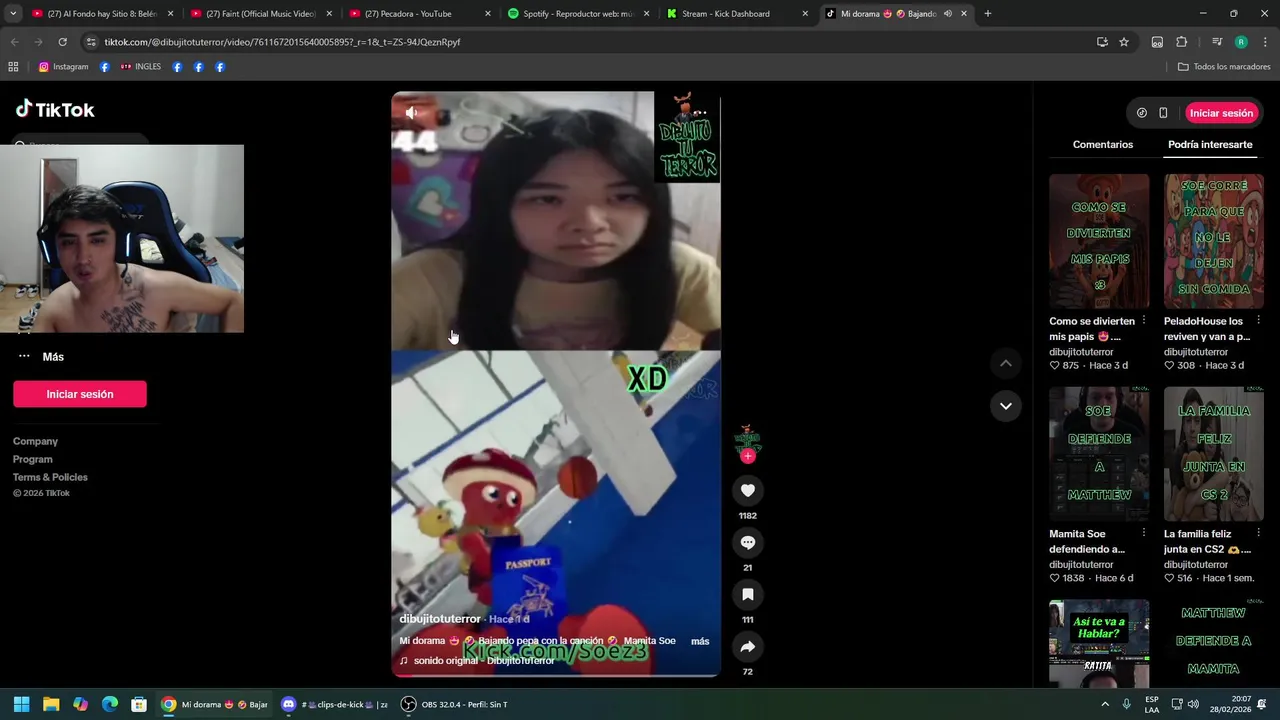This screenshot has width=1280, height=720.
Task: Open Todos los marcadores folder
Action: coord(1224,67)
